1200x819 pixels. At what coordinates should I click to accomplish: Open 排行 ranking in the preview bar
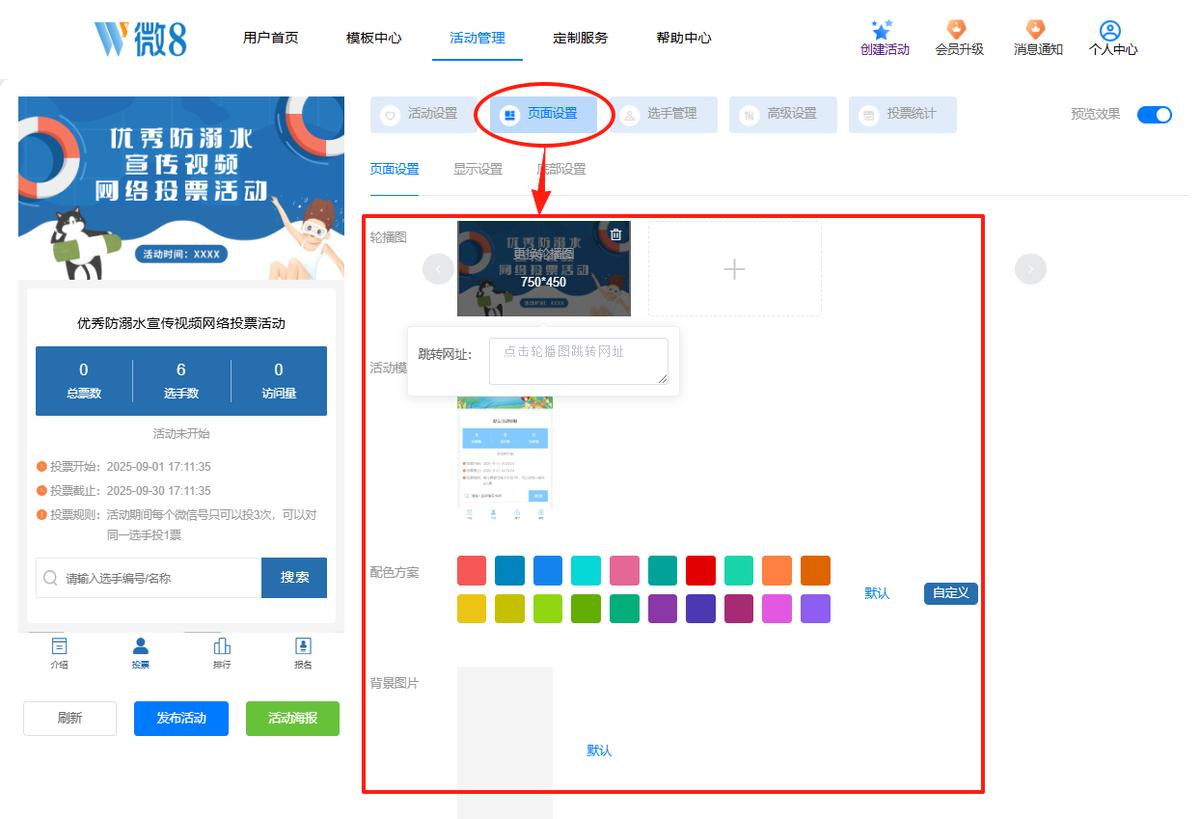222,653
